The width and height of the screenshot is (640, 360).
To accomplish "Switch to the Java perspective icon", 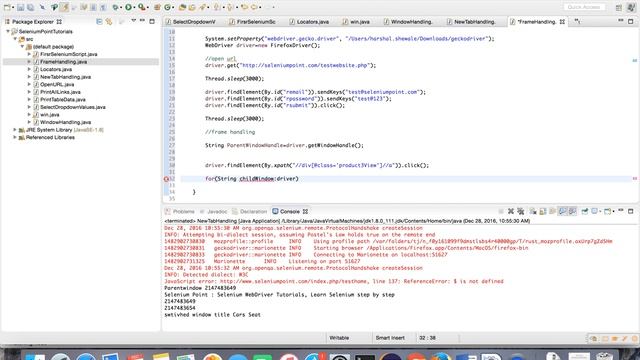I will pyautogui.click(x=631, y=7).
